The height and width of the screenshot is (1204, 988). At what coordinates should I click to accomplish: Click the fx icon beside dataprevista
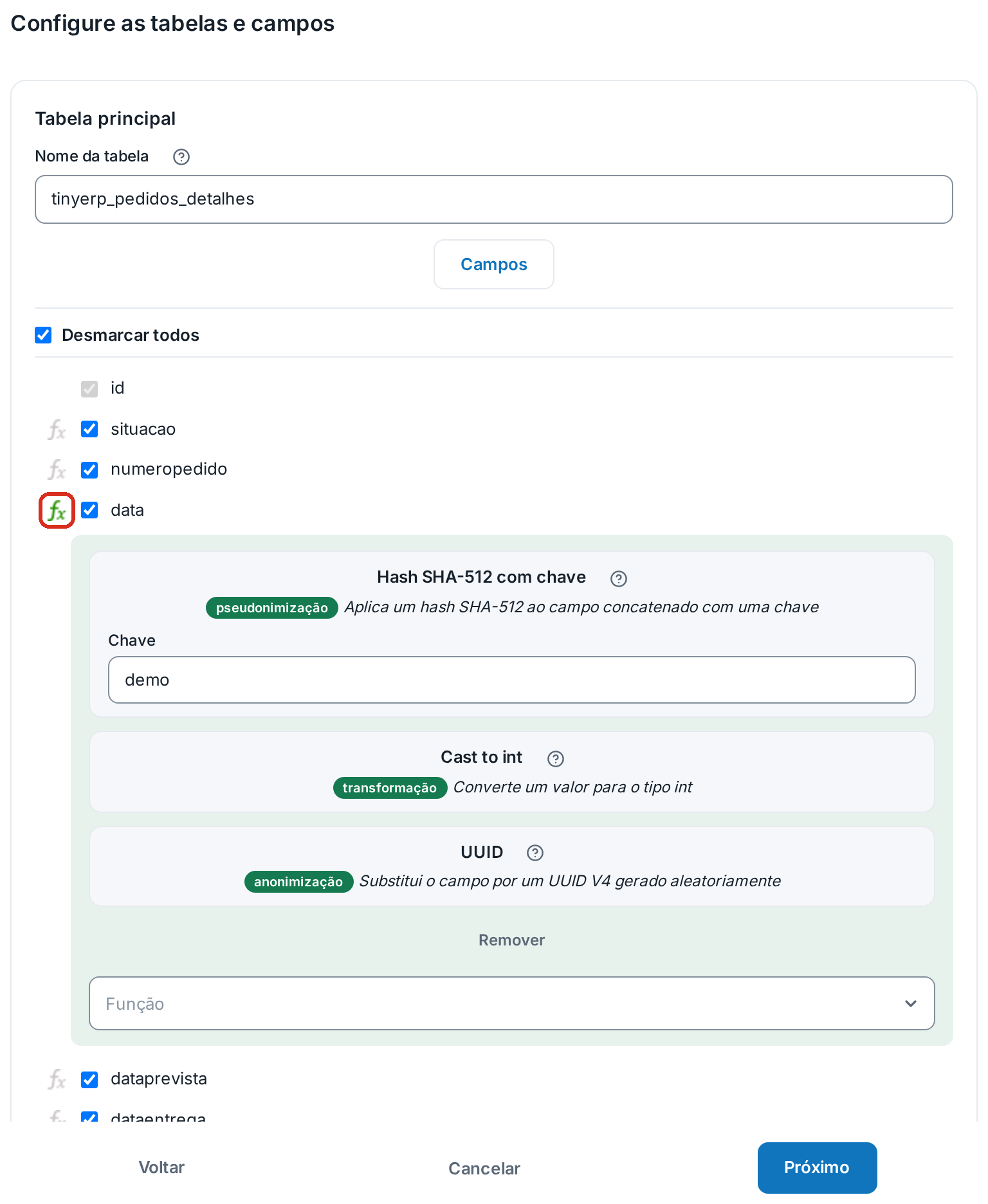click(57, 1079)
